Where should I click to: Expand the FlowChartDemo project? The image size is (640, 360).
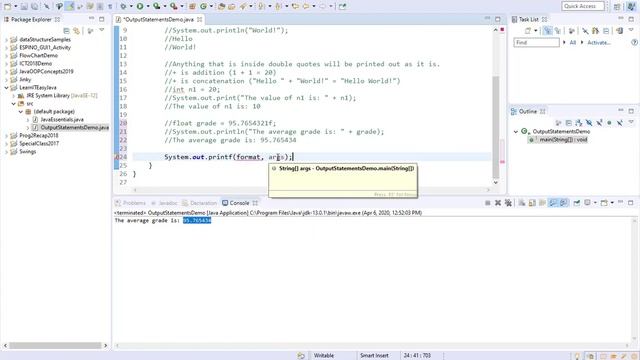pos(7,56)
